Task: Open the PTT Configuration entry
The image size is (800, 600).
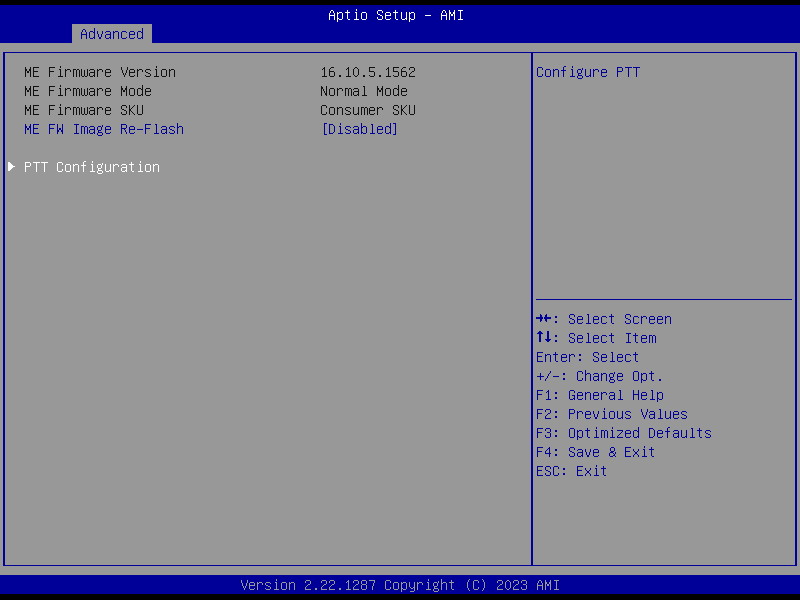Action: click(92, 167)
